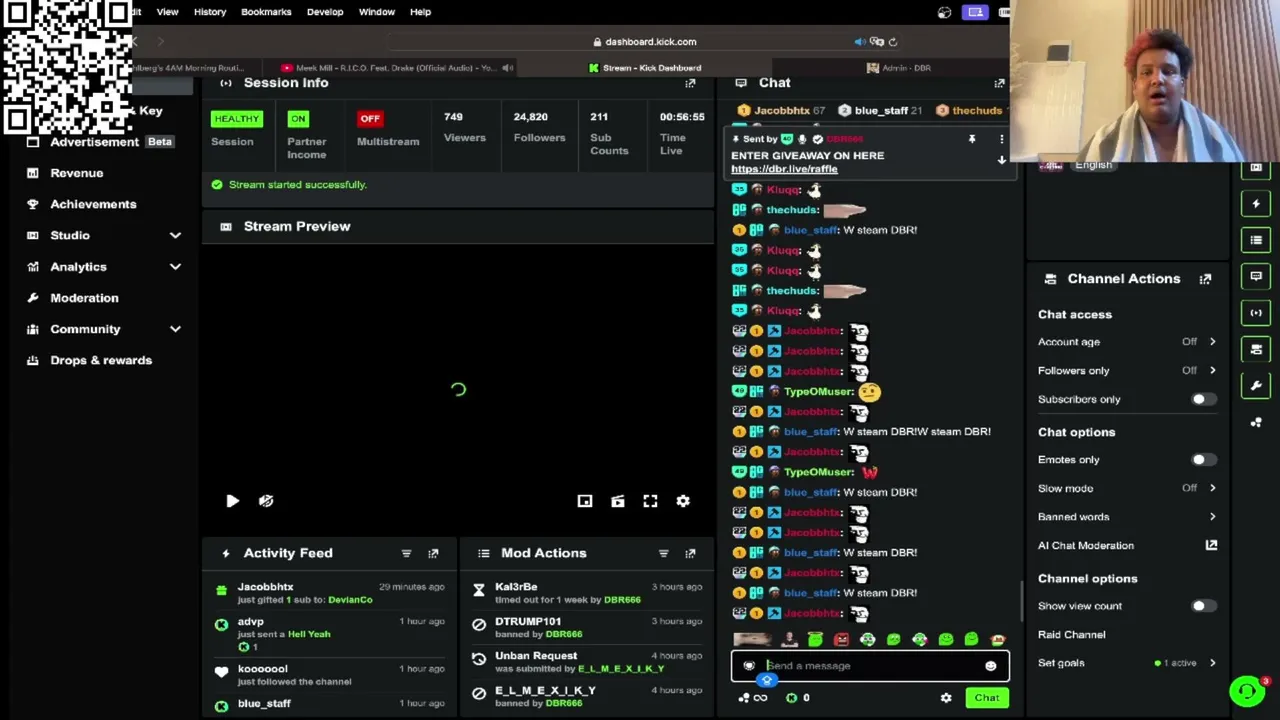Filter the Activity Feed
Screen dimensions: 1280x720
pyautogui.click(x=406, y=553)
